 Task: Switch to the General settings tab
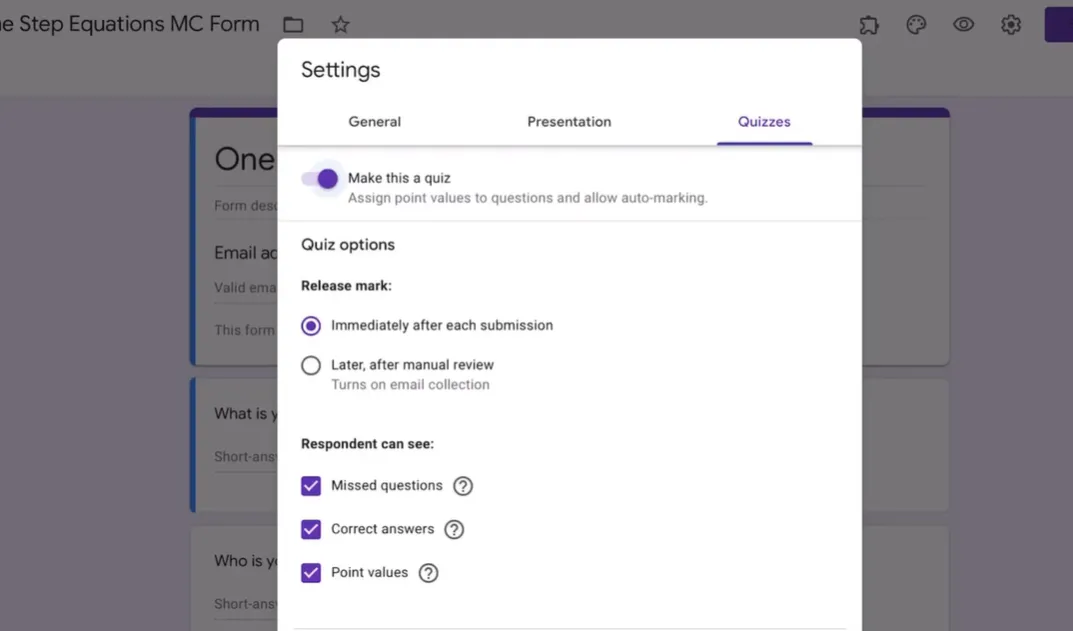[x=374, y=122]
